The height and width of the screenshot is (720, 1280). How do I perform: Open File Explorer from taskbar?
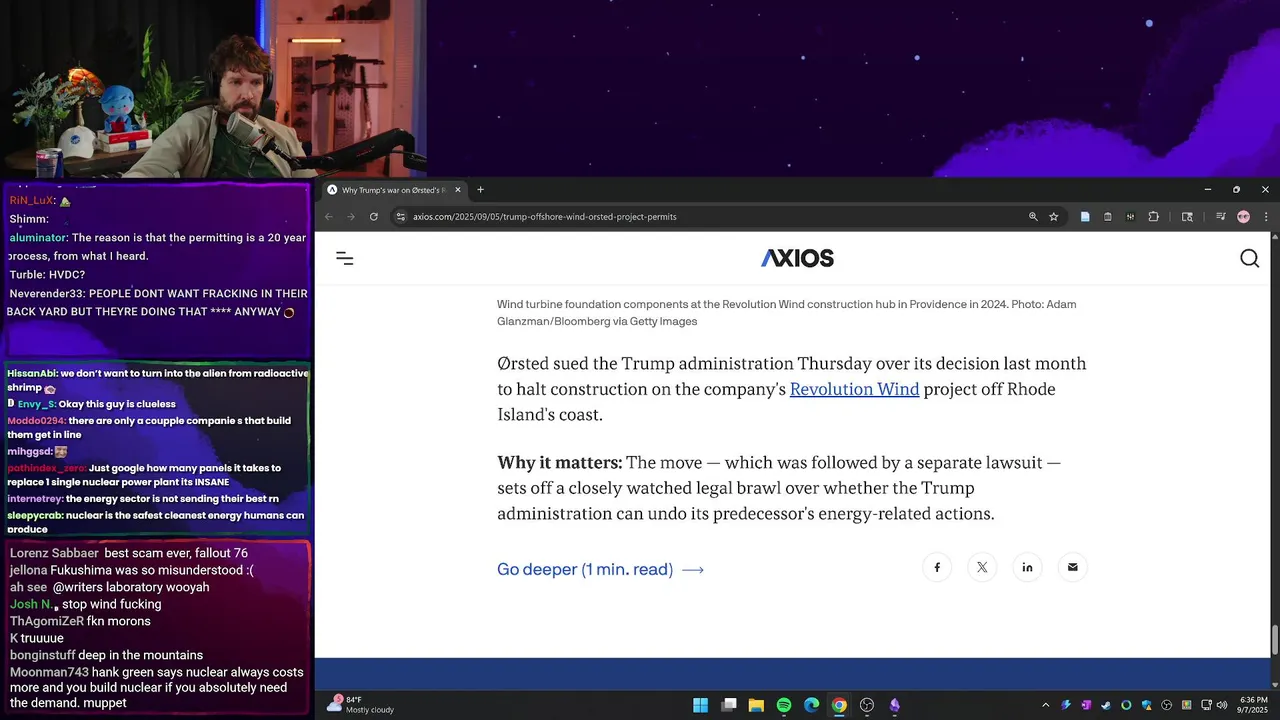pyautogui.click(x=756, y=705)
